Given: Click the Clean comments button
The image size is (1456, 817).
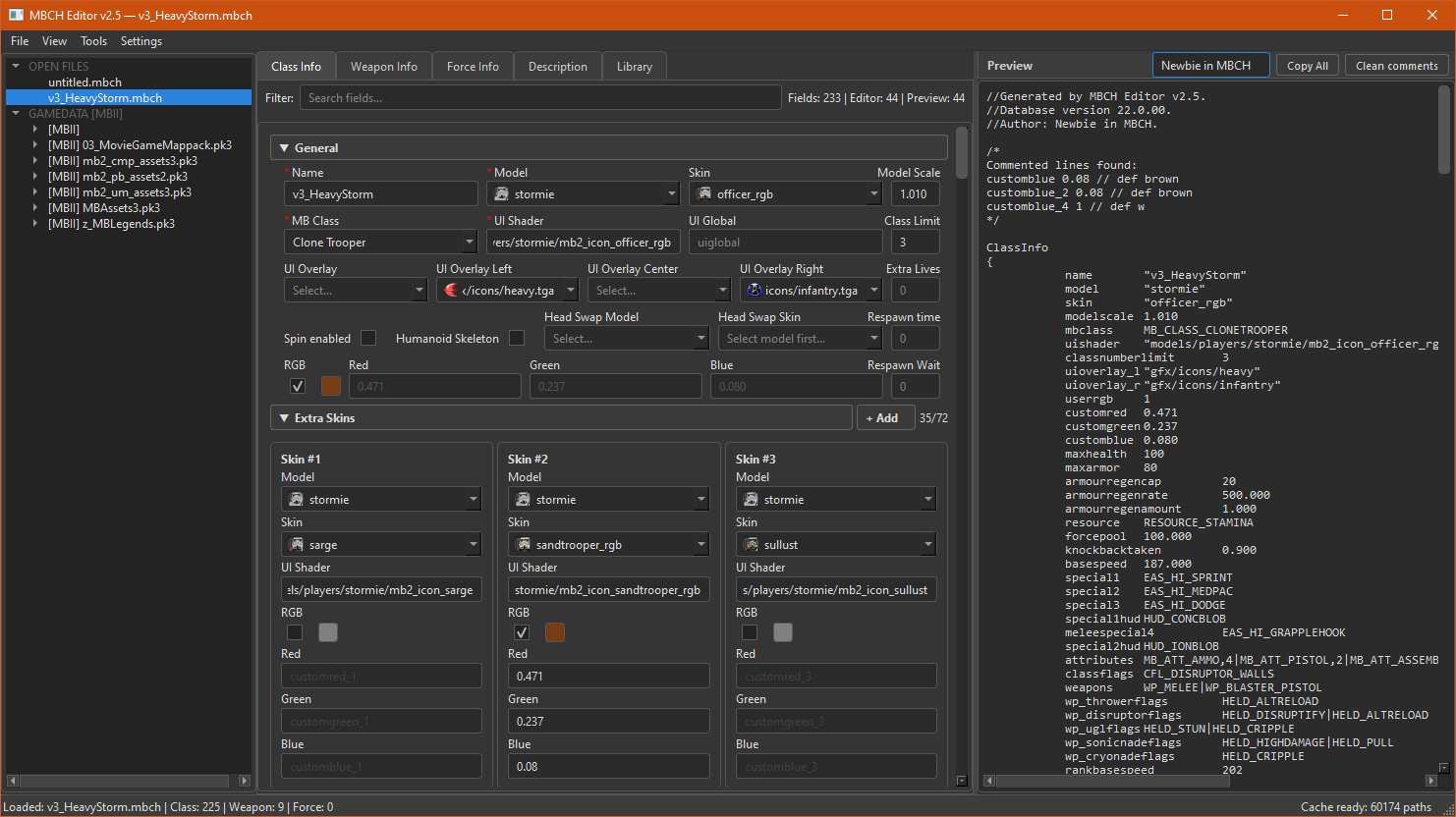Looking at the screenshot, I should click(1397, 66).
